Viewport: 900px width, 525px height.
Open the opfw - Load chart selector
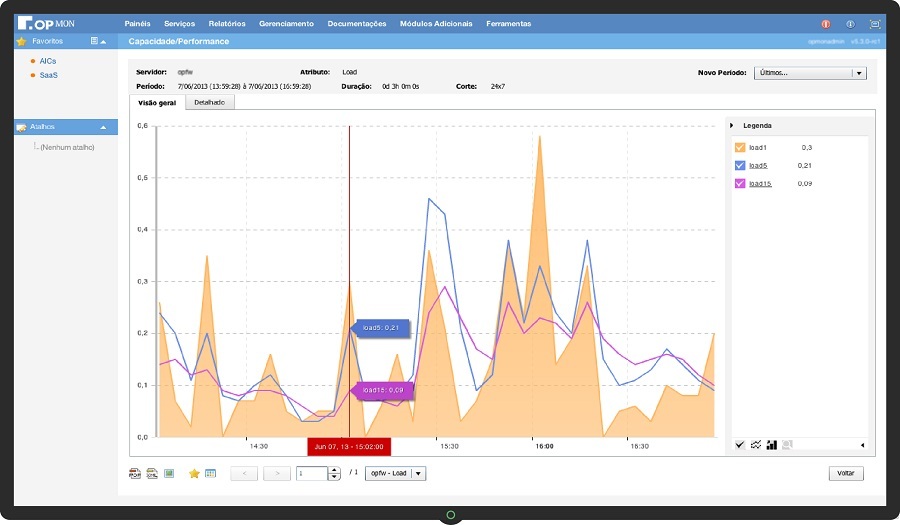395,473
